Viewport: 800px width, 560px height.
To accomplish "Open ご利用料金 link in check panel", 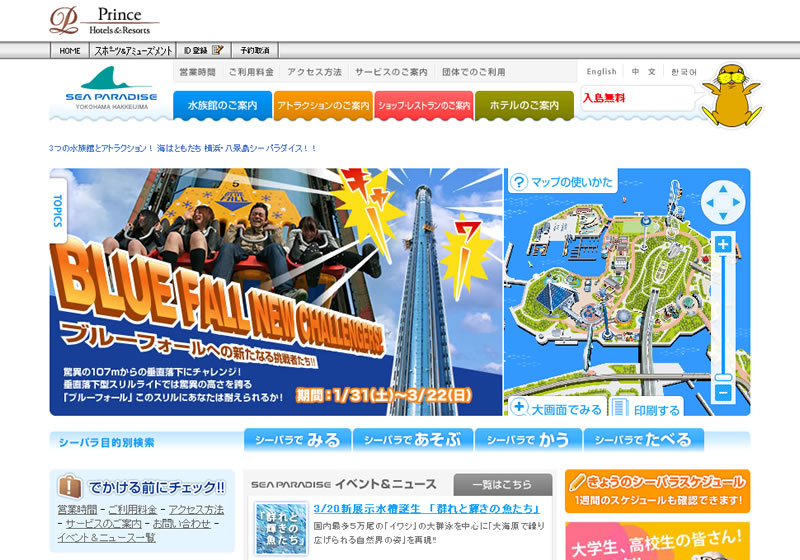I will pyautogui.click(x=133, y=510).
